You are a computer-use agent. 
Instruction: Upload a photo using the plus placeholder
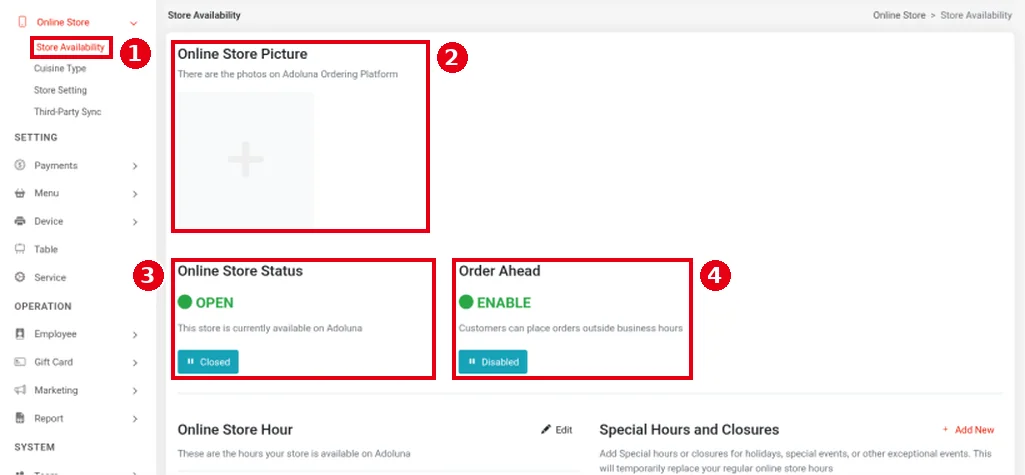pos(246,159)
